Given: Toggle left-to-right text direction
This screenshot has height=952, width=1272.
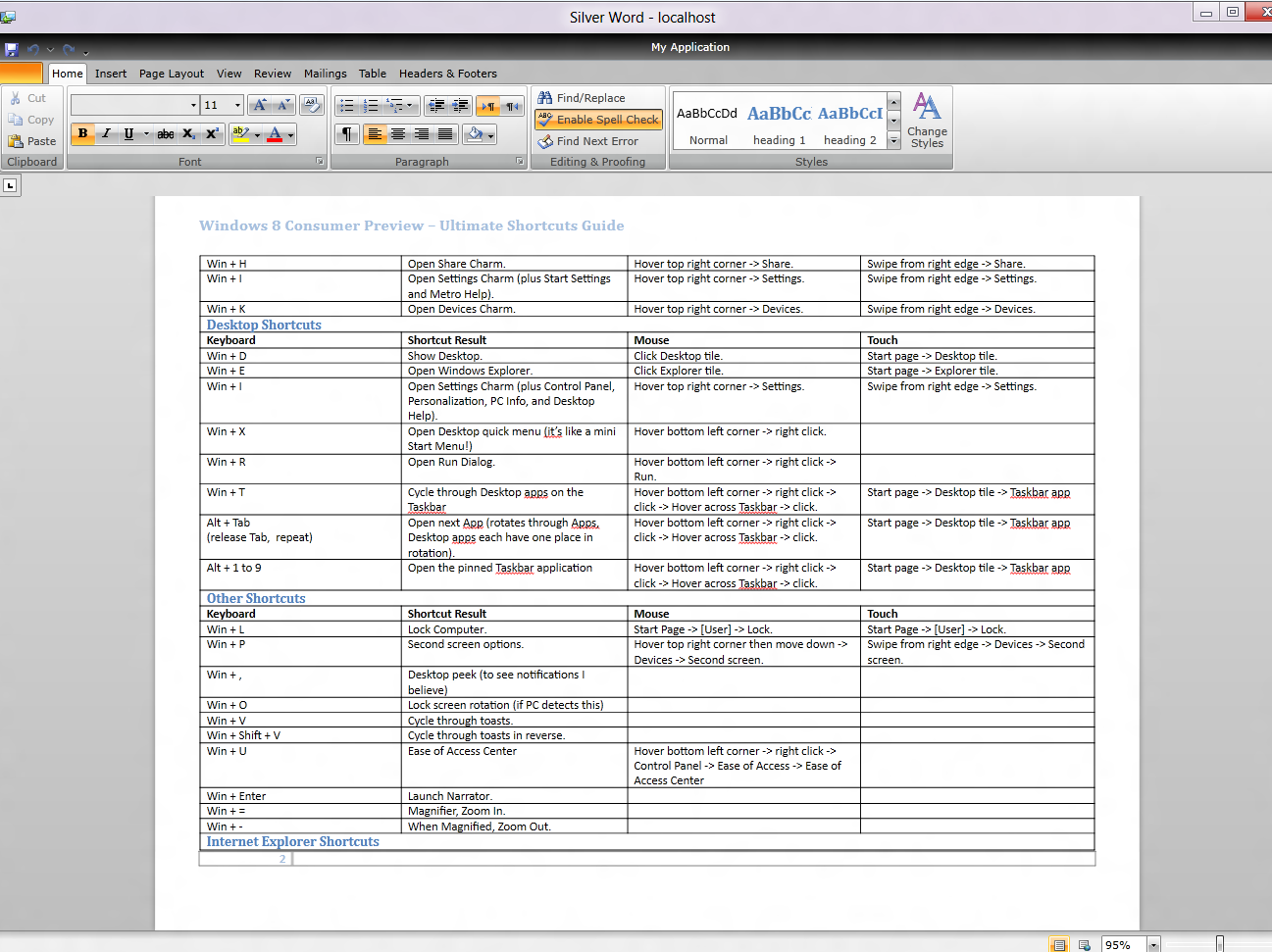Looking at the screenshot, I should [488, 106].
